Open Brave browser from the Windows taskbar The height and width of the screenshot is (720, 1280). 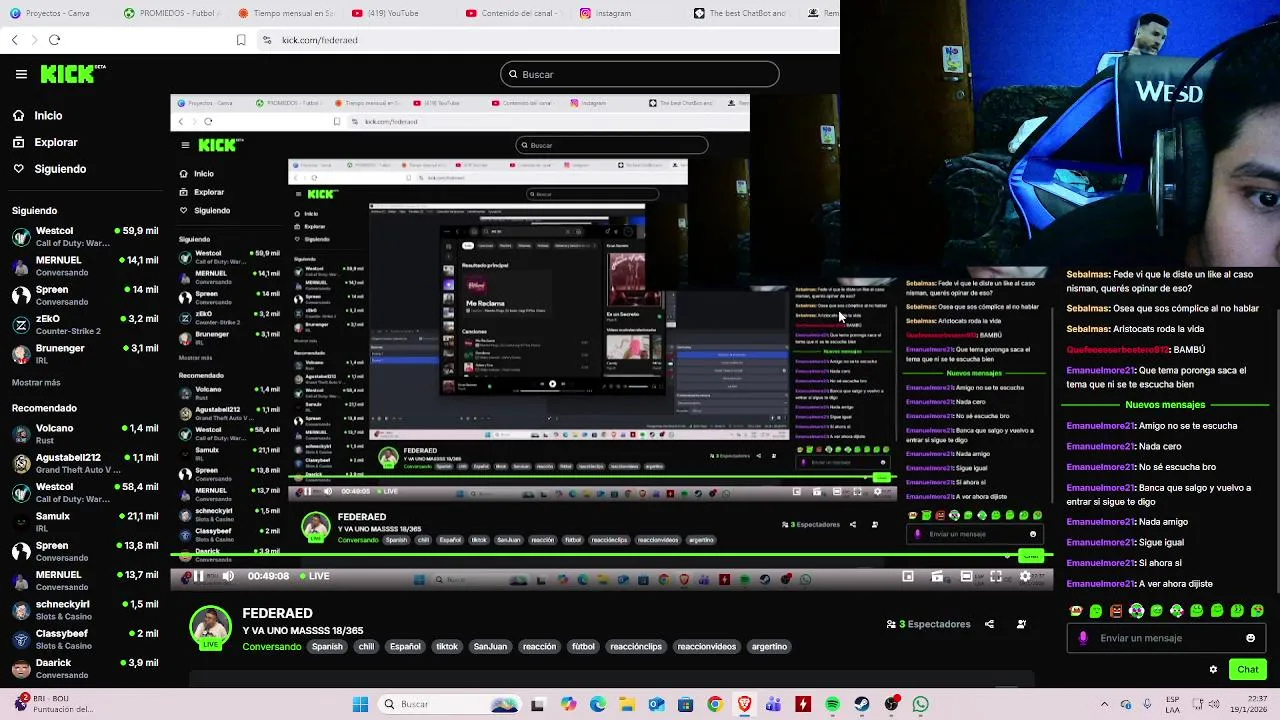click(x=744, y=704)
